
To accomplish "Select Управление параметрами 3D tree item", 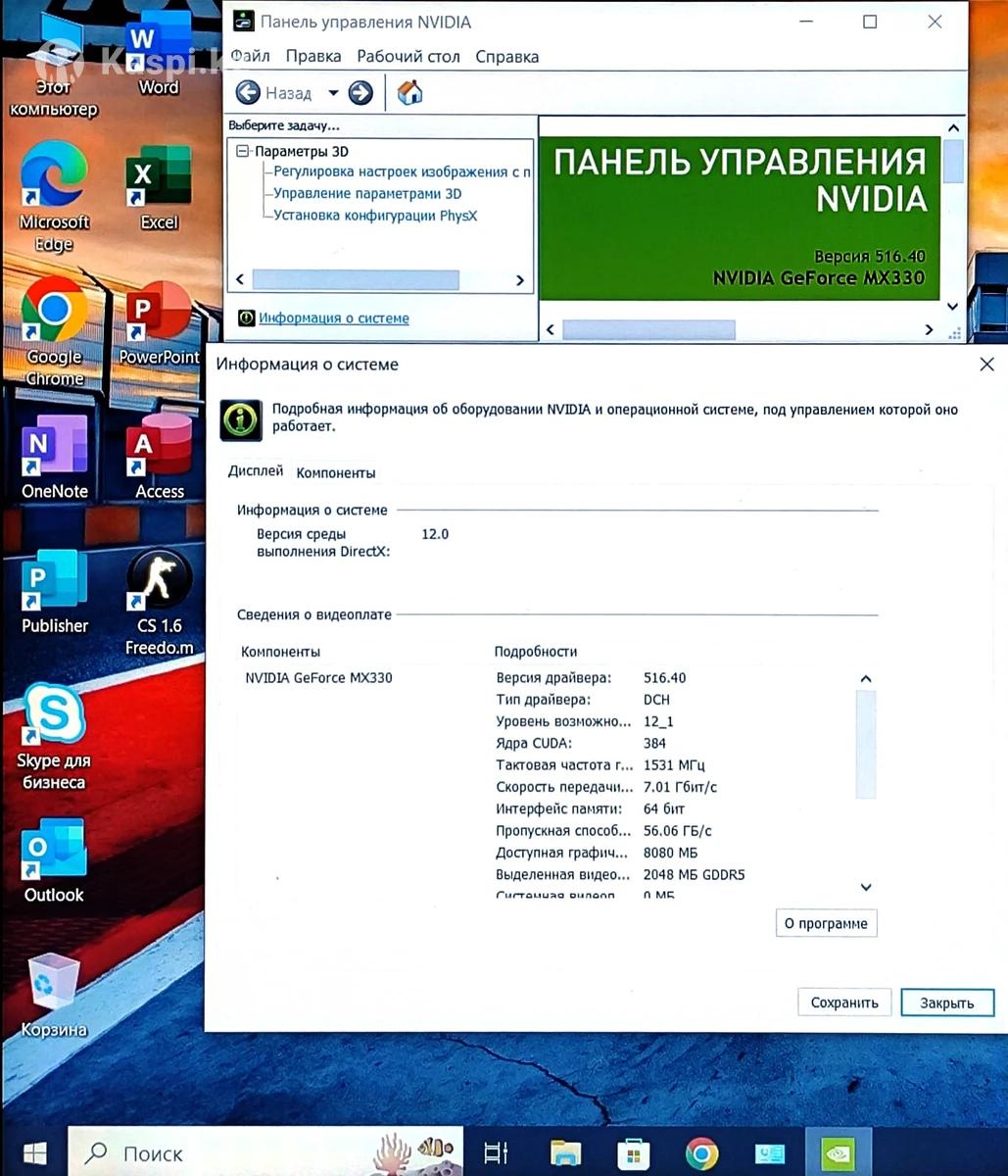I will [x=367, y=193].
